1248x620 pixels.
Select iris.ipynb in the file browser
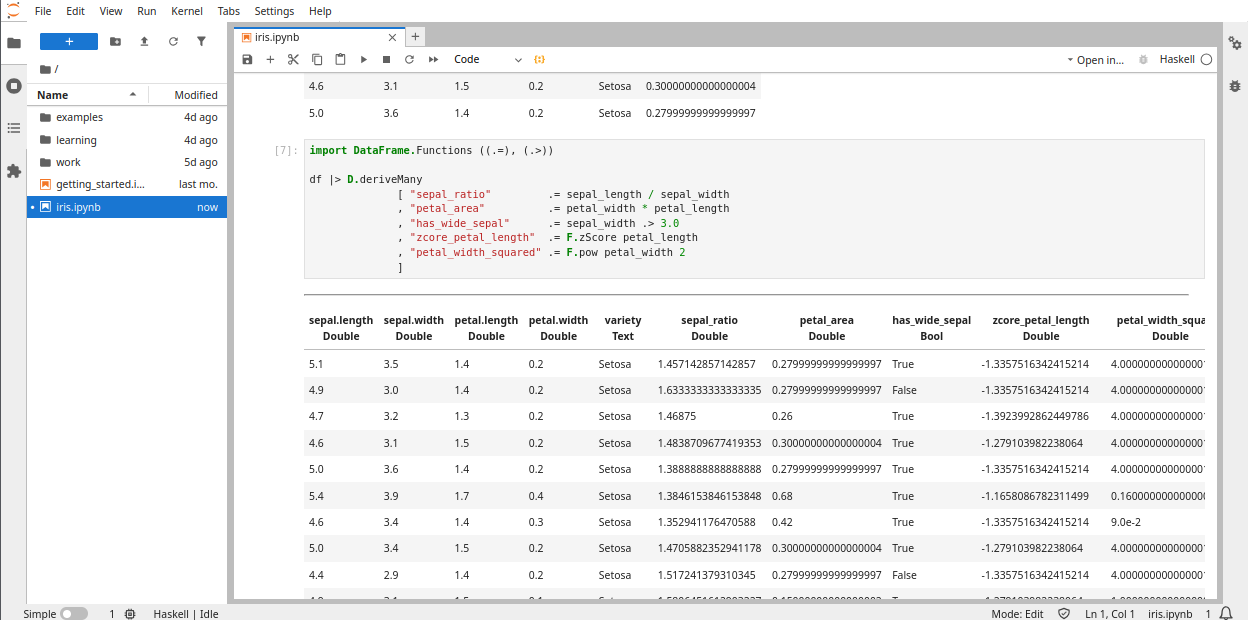coord(128,207)
